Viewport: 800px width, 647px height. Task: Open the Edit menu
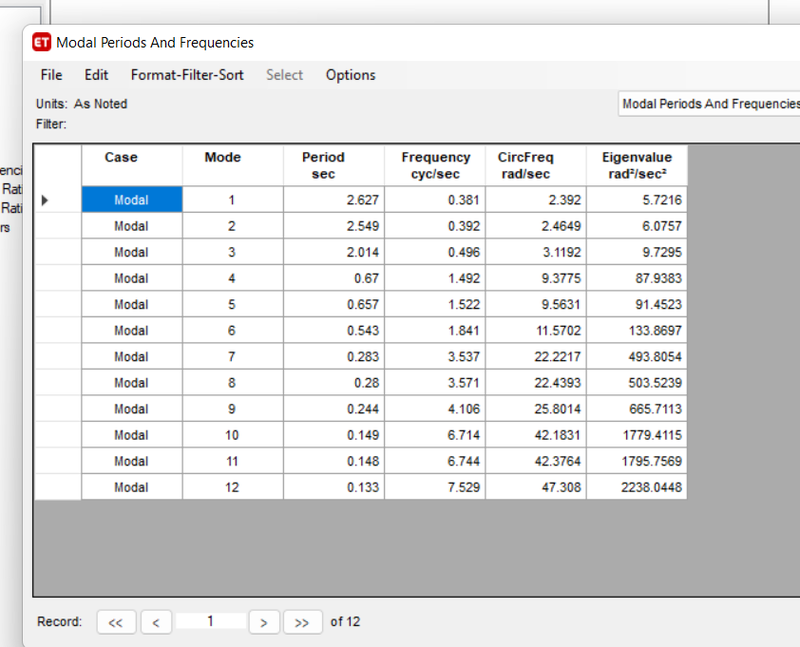tap(96, 75)
